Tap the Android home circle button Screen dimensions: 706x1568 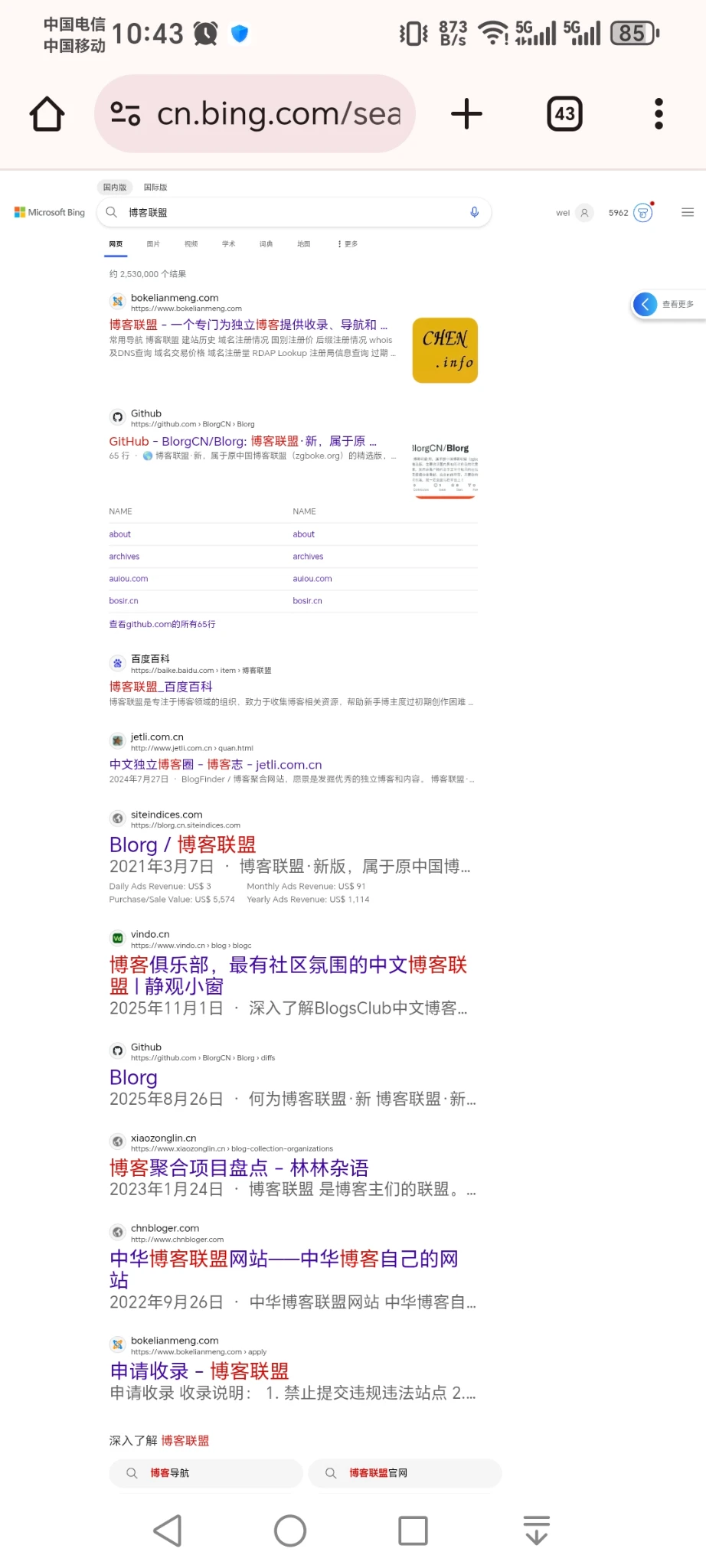(290, 1530)
